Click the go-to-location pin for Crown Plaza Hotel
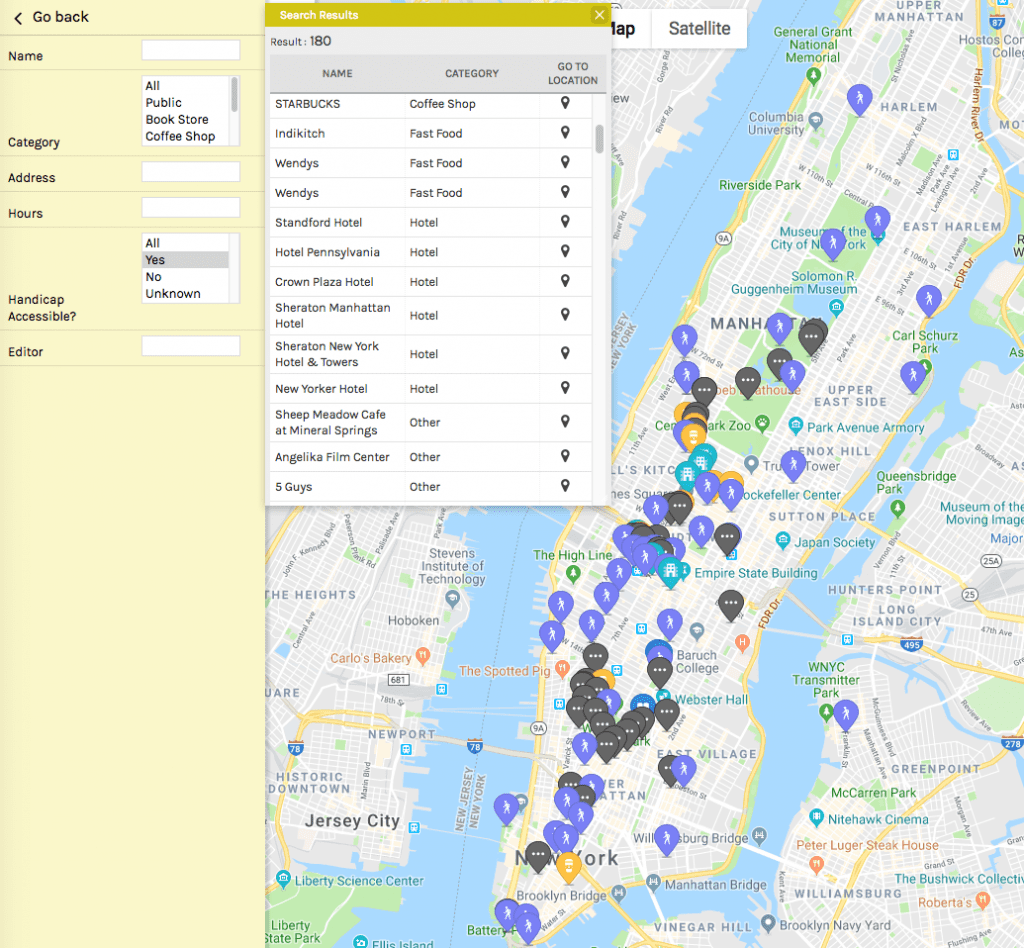This screenshot has height=948, width=1024. pyautogui.click(x=566, y=282)
